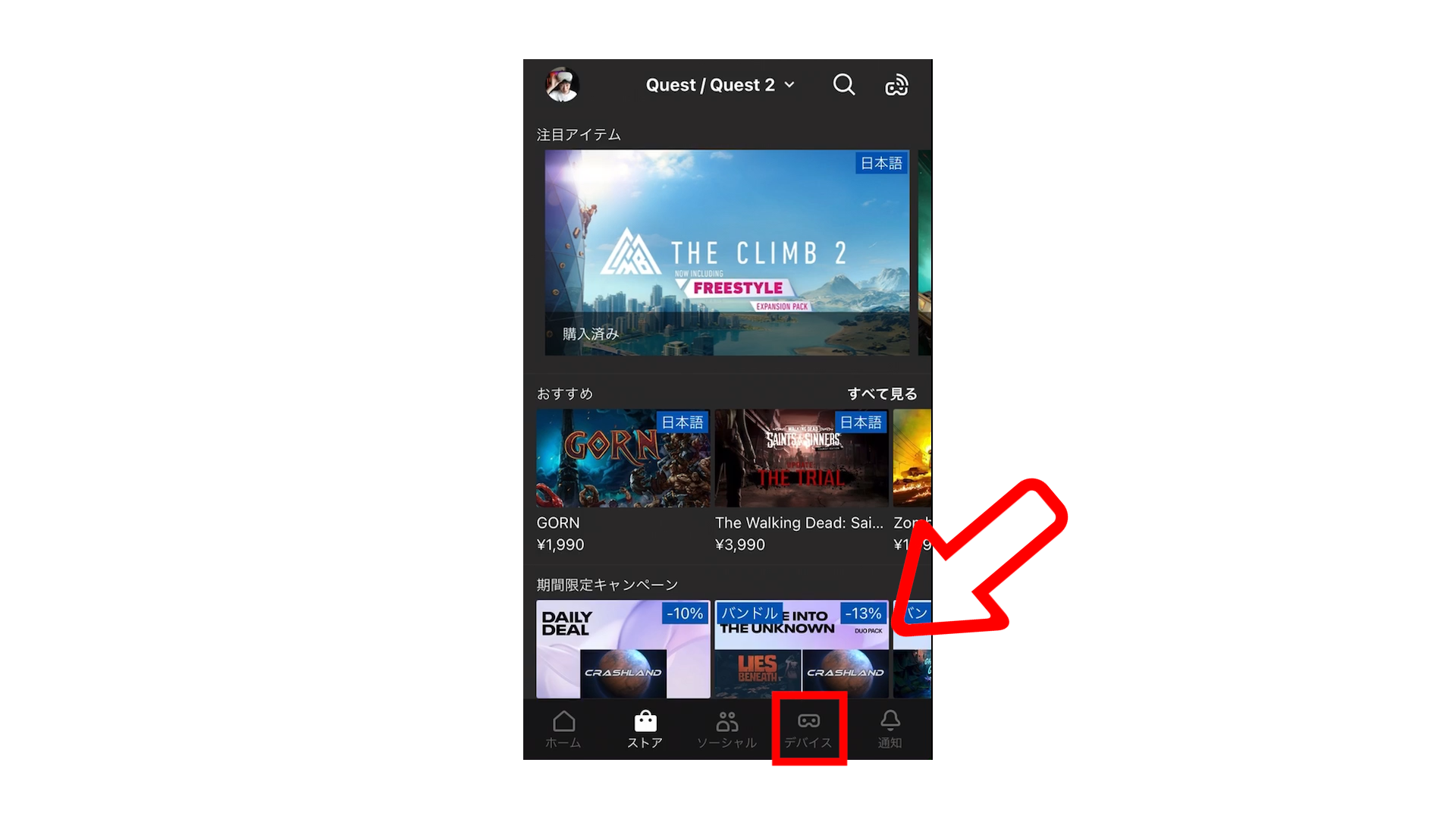The width and height of the screenshot is (1456, 819).
Task: Open すべて見る link in おすすめ
Action: coord(882,394)
